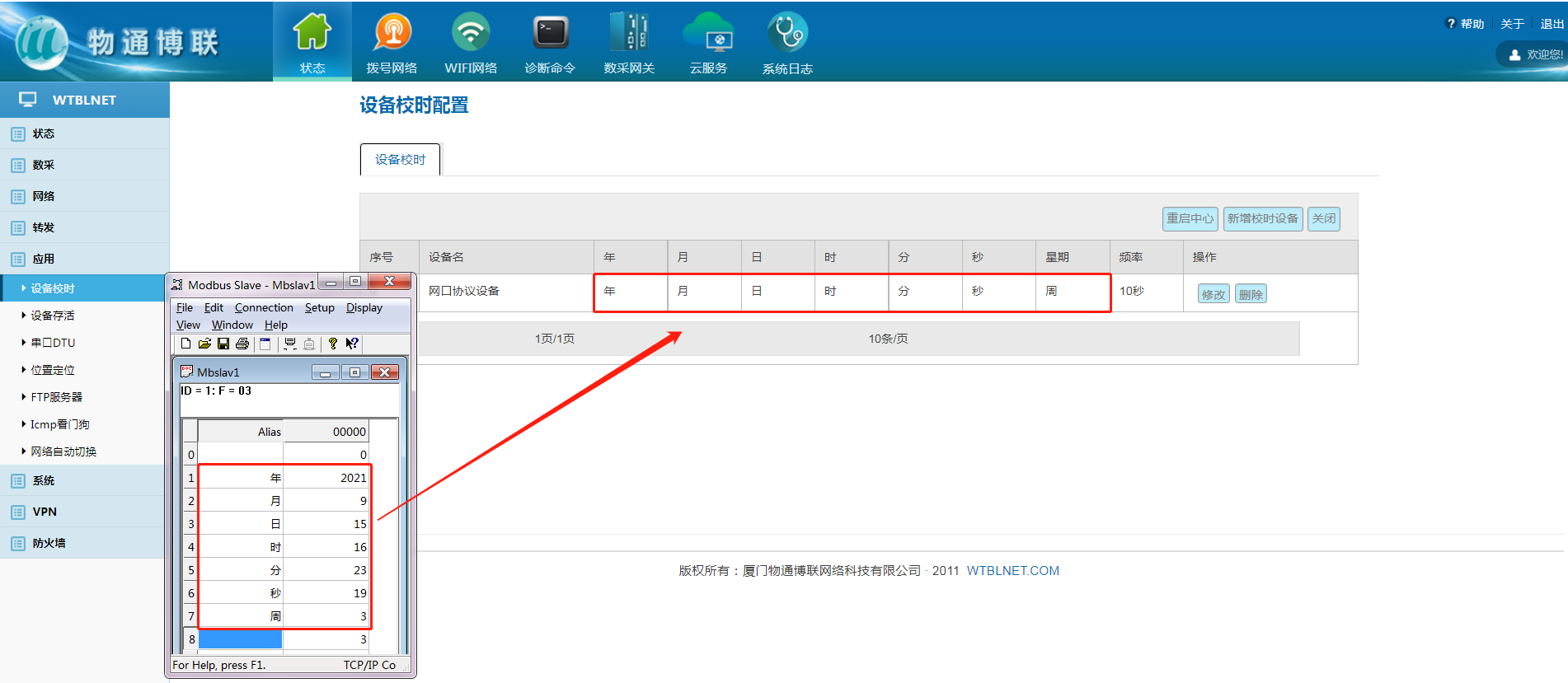Click the Open folder icon in Modbus Slave

click(204, 344)
